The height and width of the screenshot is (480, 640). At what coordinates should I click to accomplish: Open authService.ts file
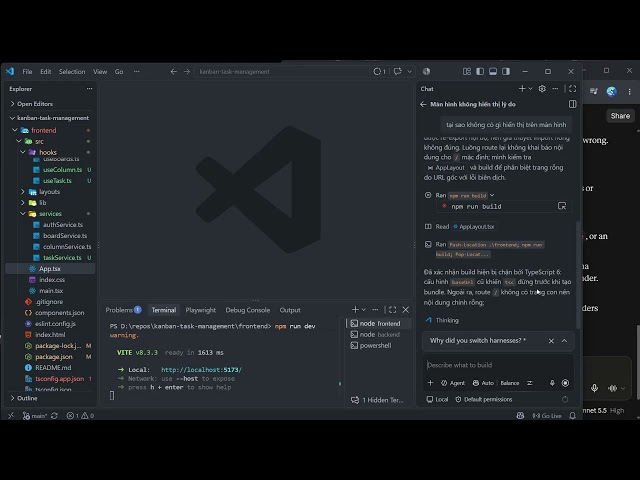[x=63, y=224]
